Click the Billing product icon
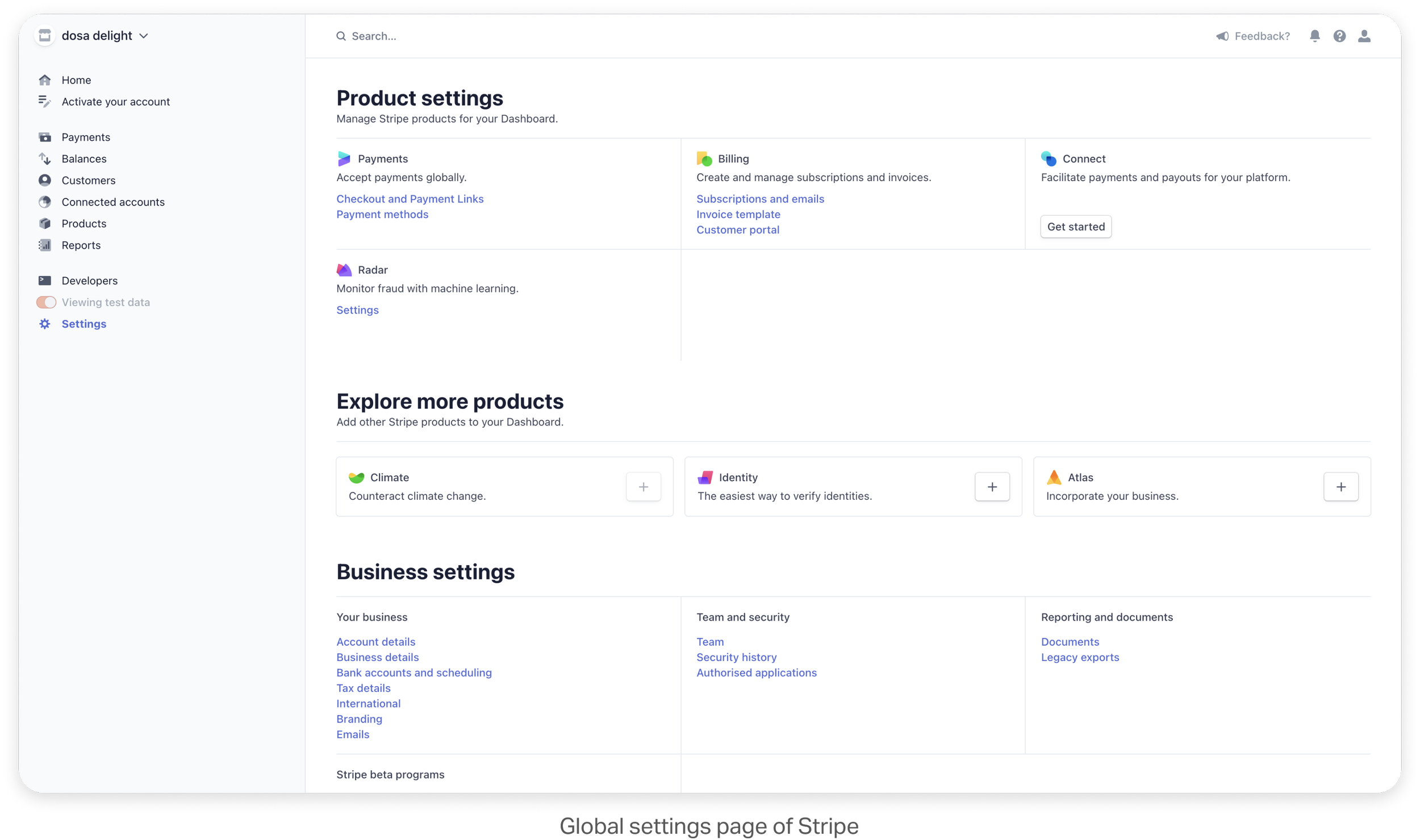The width and height of the screenshot is (1420, 840). click(x=704, y=158)
